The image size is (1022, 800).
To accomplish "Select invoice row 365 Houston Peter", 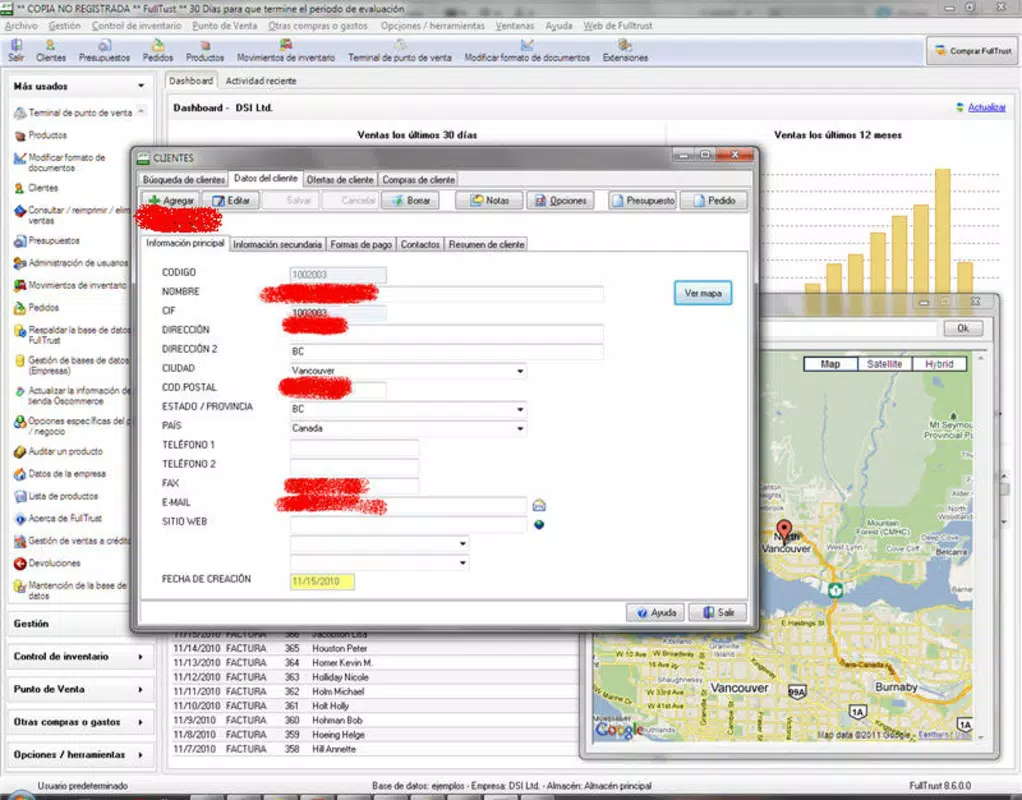I will coord(373,649).
